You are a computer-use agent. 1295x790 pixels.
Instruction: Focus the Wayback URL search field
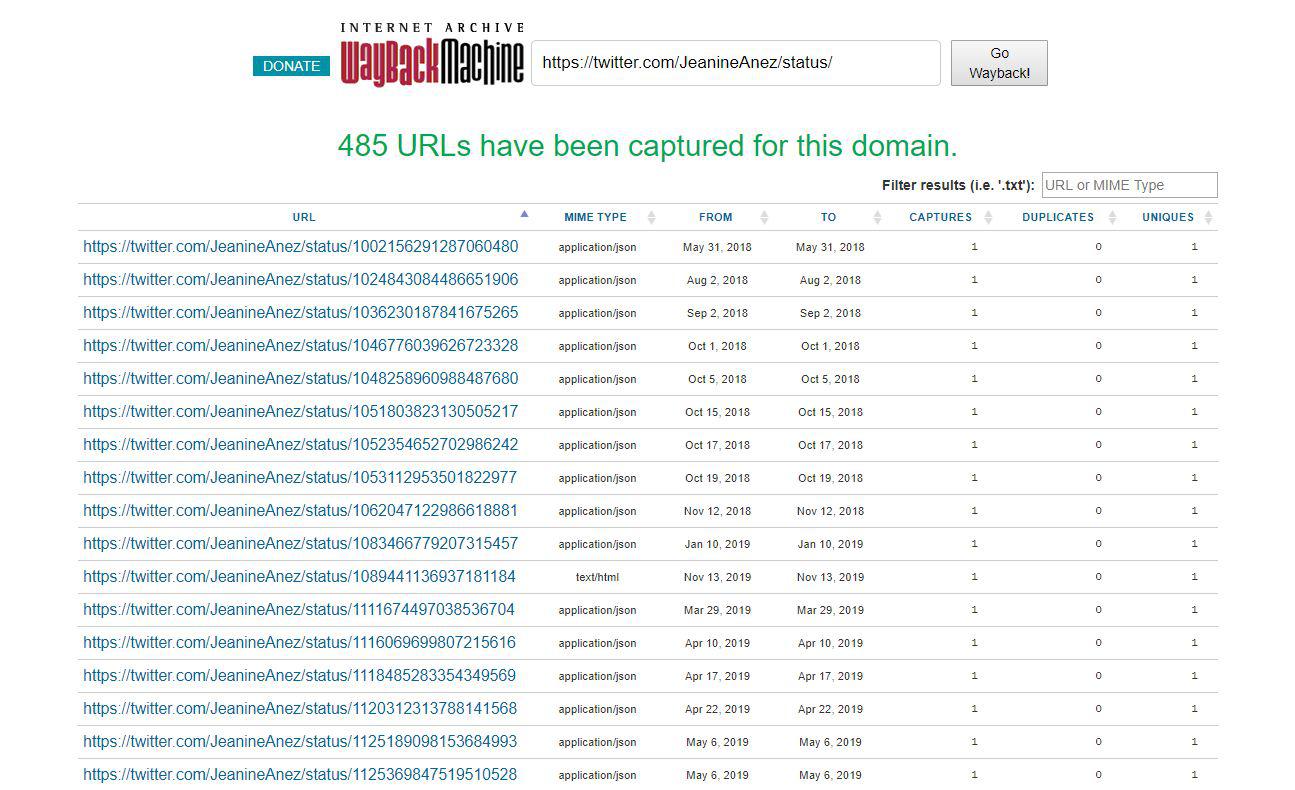coord(735,63)
